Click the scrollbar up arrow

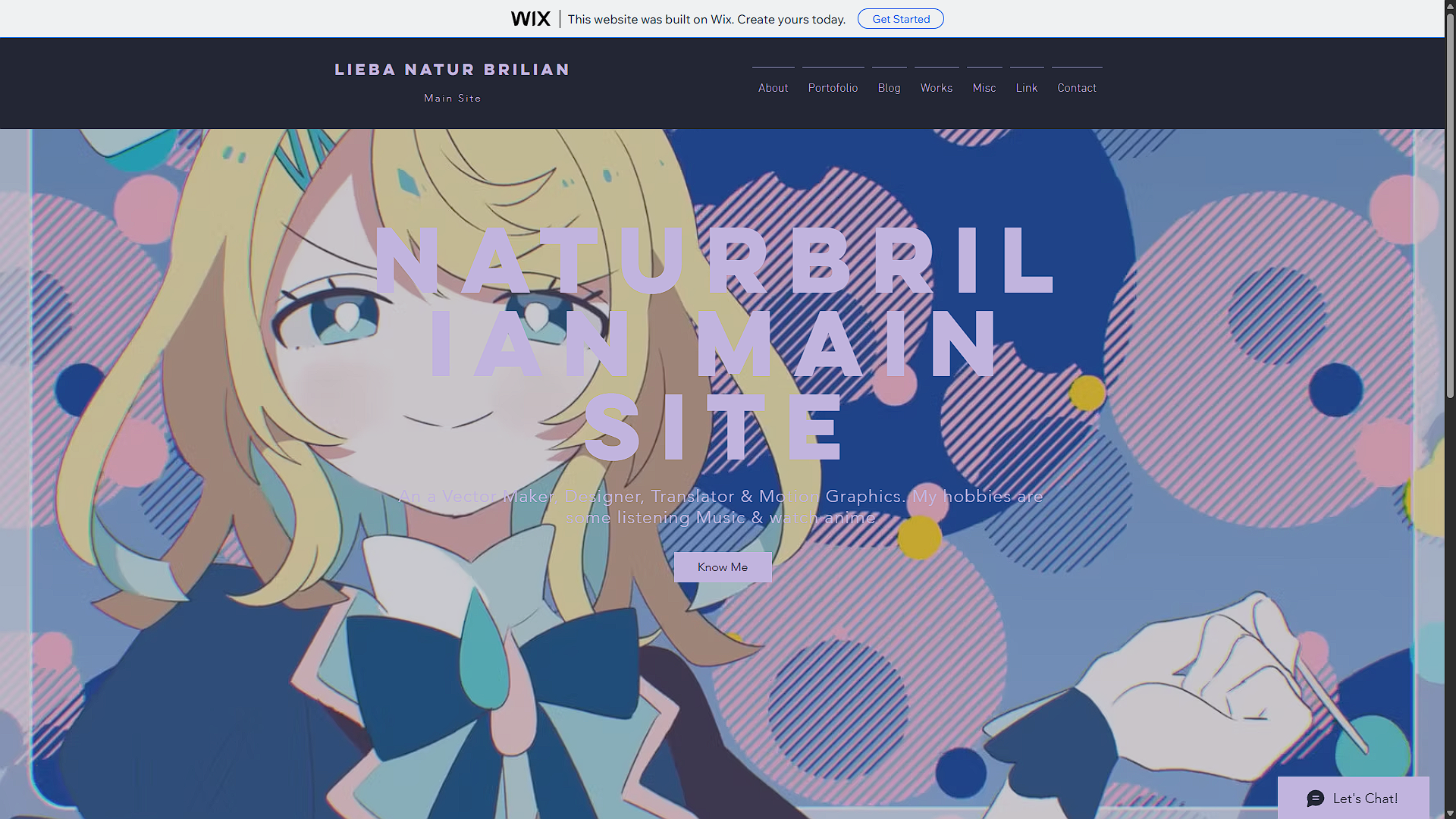[1450, 5]
